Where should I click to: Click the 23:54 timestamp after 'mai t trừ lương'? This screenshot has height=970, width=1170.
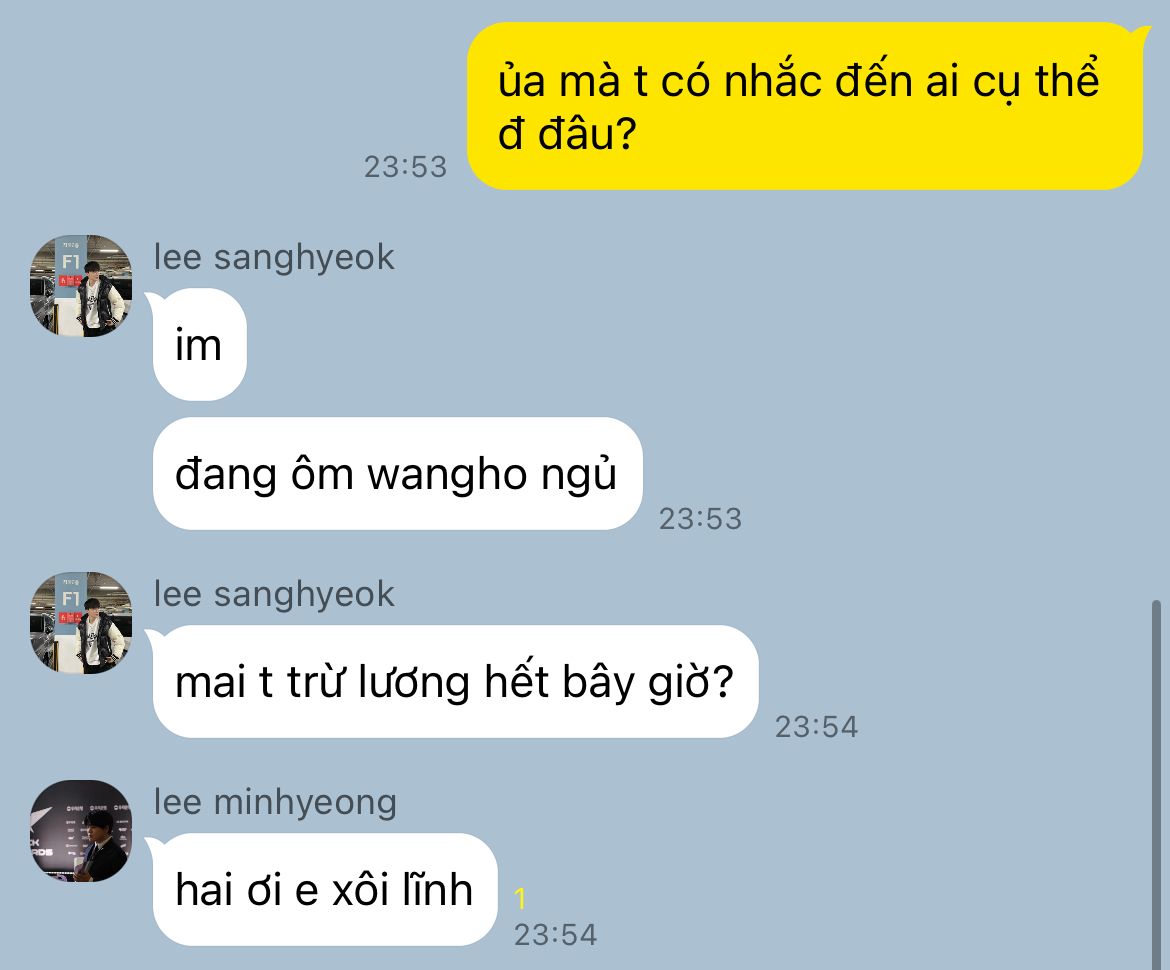816,727
